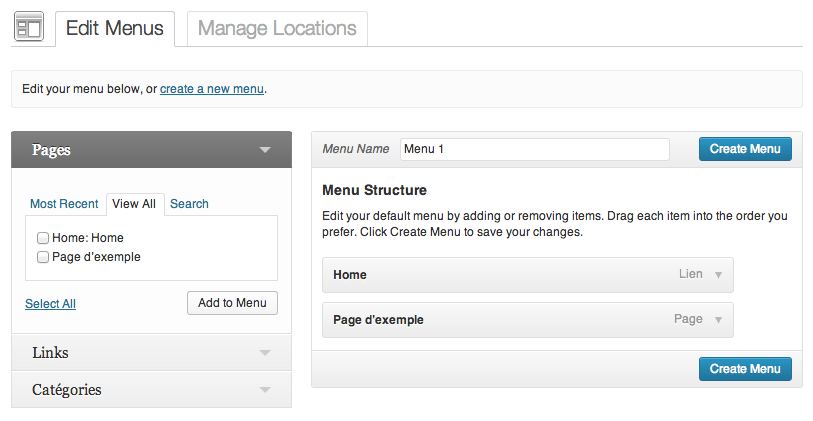This screenshot has width=813, height=421.
Task: Follow the 'create a new menu' link
Action: tap(212, 89)
